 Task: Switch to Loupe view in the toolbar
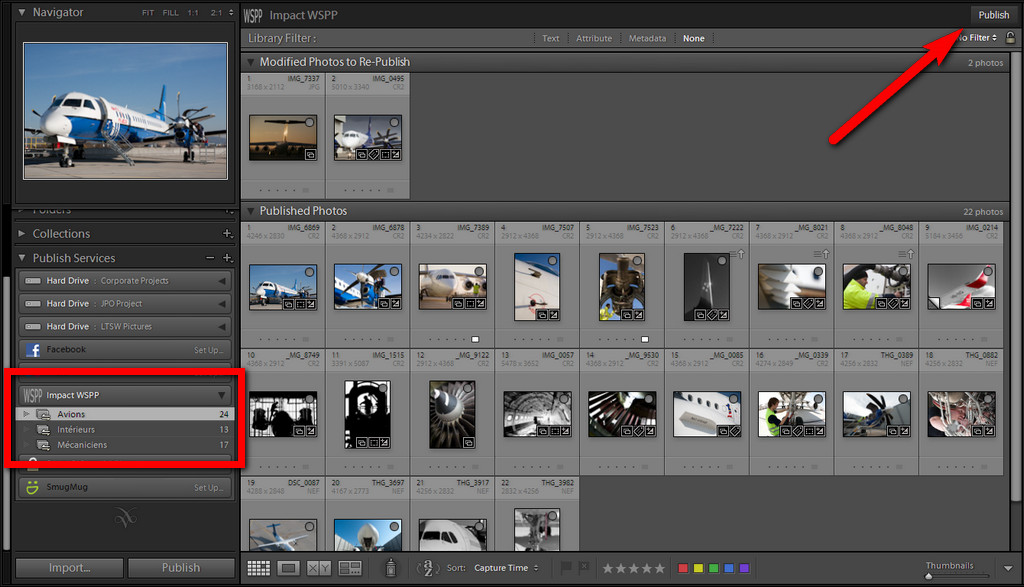click(x=288, y=568)
